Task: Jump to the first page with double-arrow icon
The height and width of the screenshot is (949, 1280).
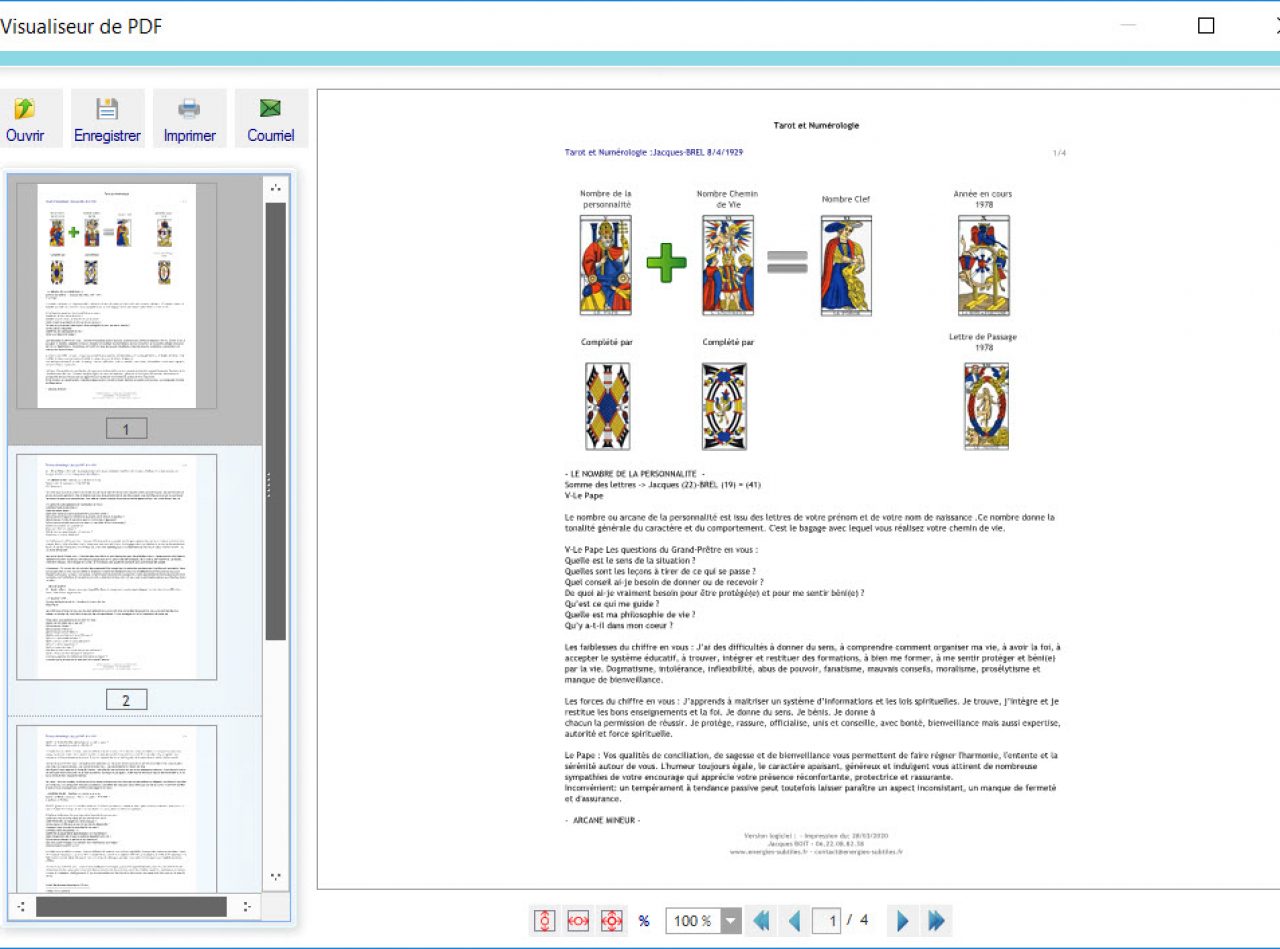Action: point(760,920)
